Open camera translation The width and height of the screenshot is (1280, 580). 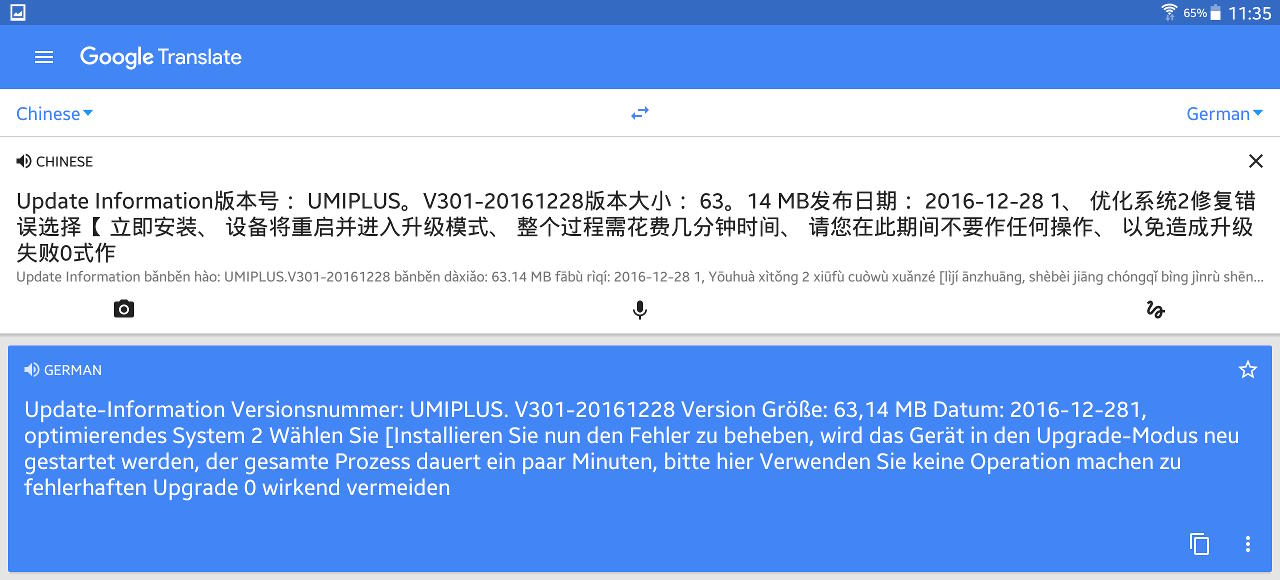tap(124, 309)
